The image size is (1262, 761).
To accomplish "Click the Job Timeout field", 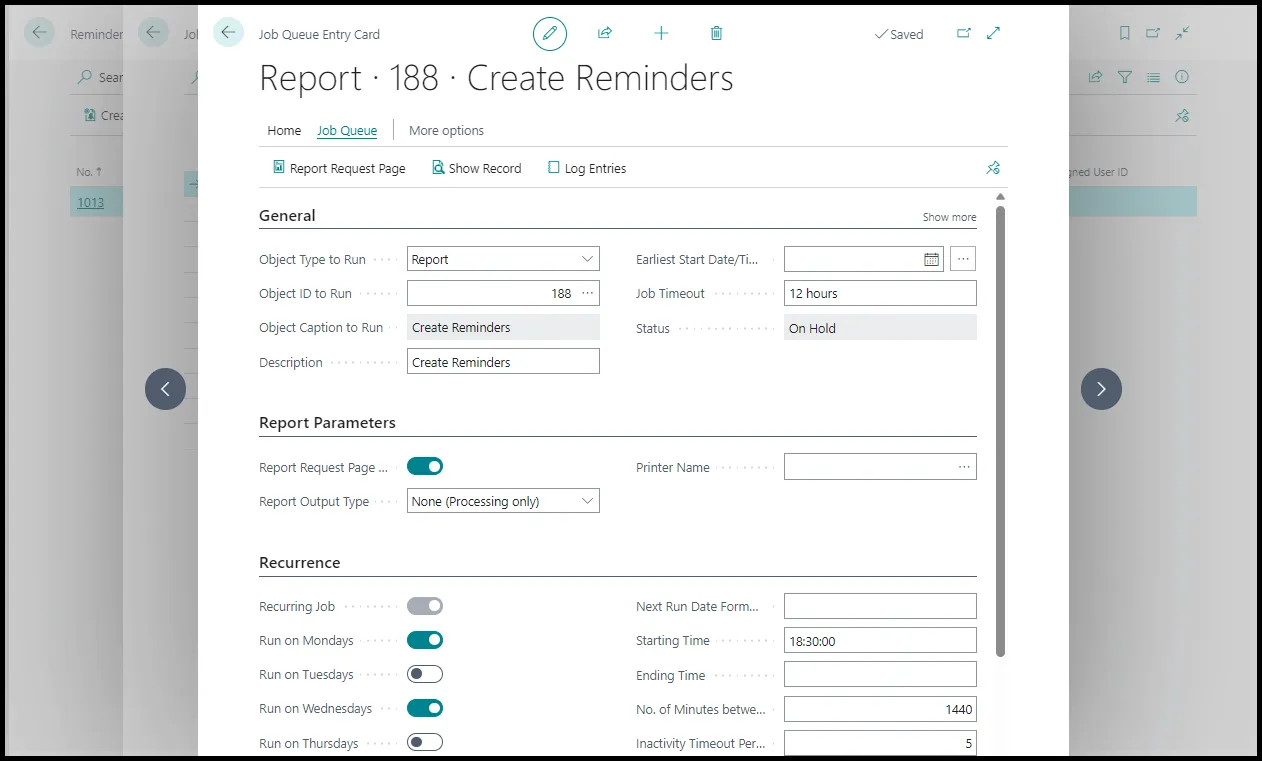I will pyautogui.click(x=880, y=293).
